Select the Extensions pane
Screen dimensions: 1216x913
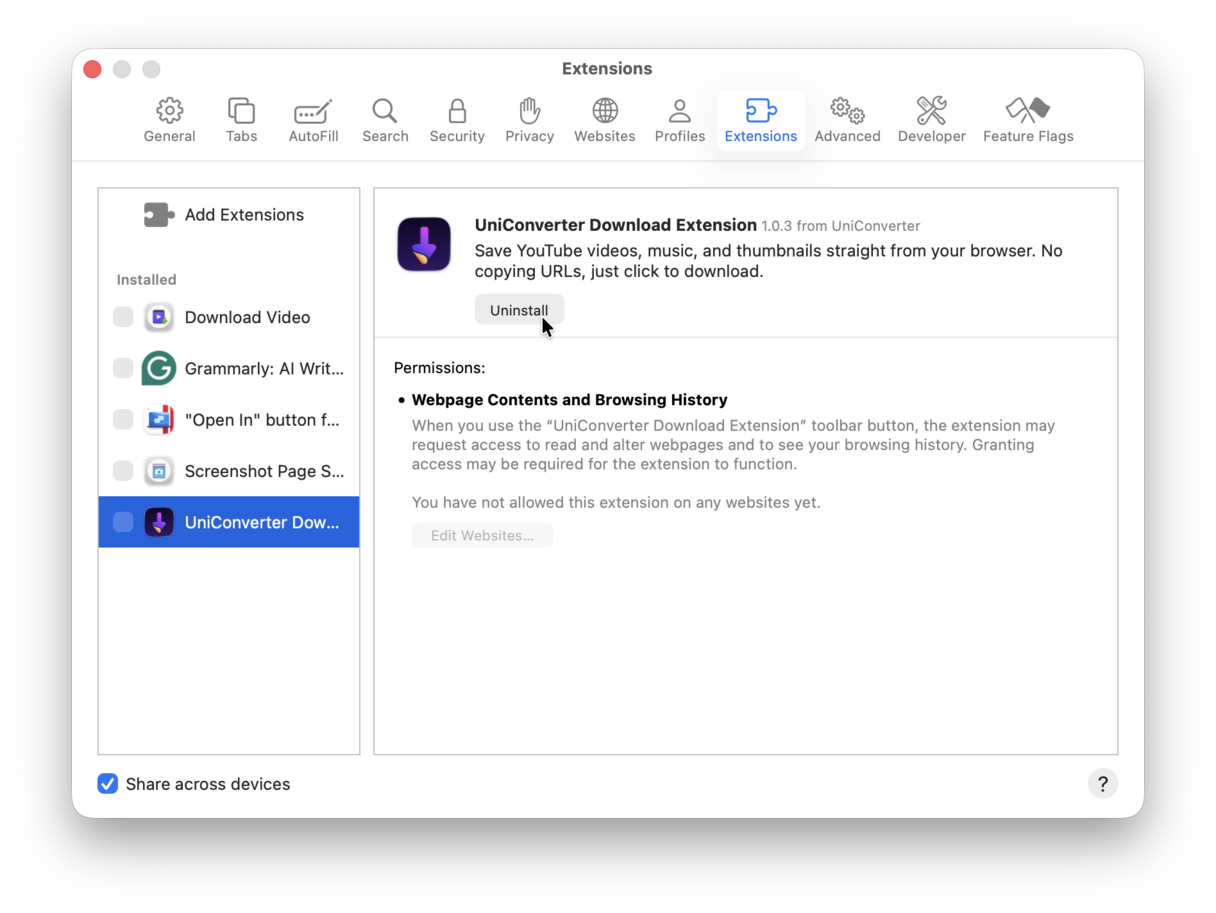click(761, 120)
